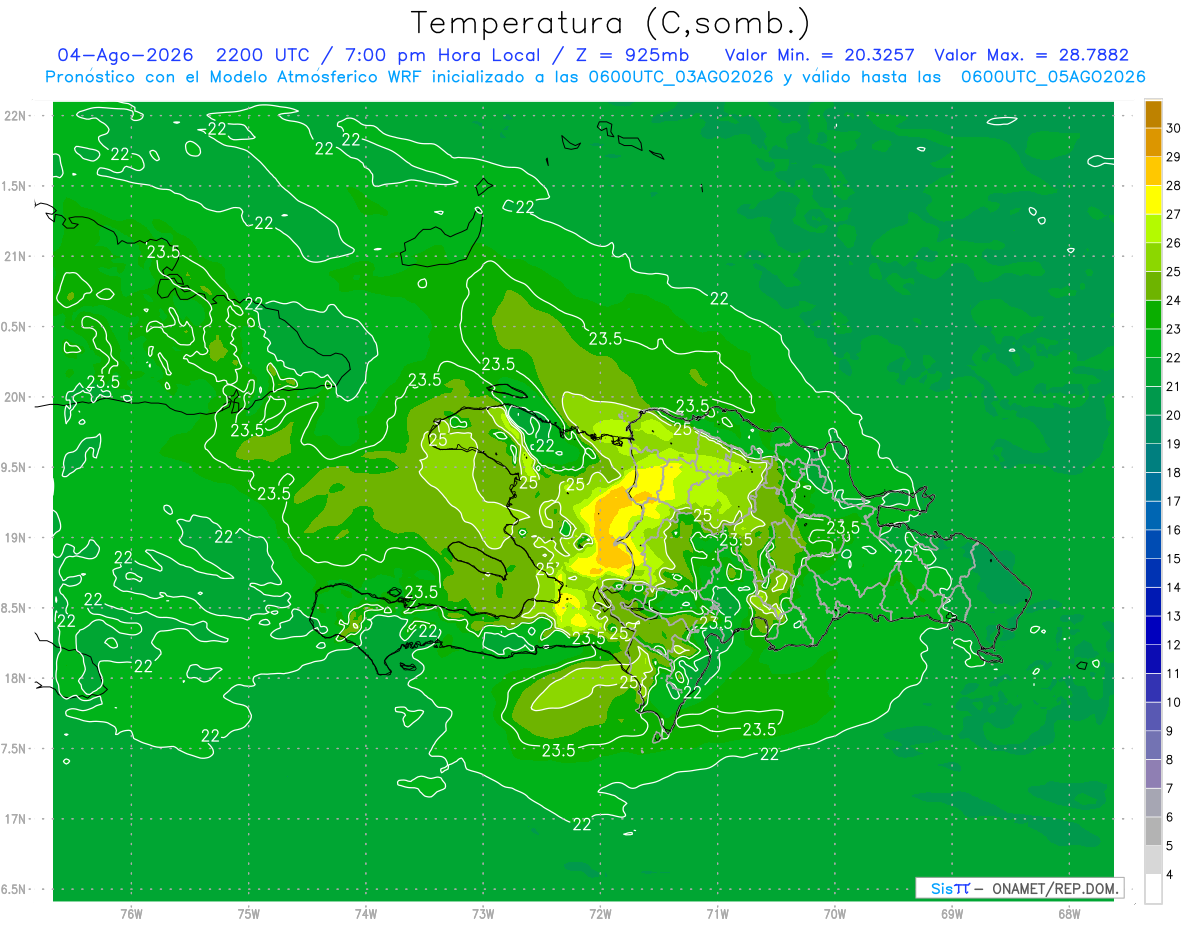Viewport: 1200px width, 927px height.
Task: Click the colorbar label 28
Action: (x=1174, y=186)
